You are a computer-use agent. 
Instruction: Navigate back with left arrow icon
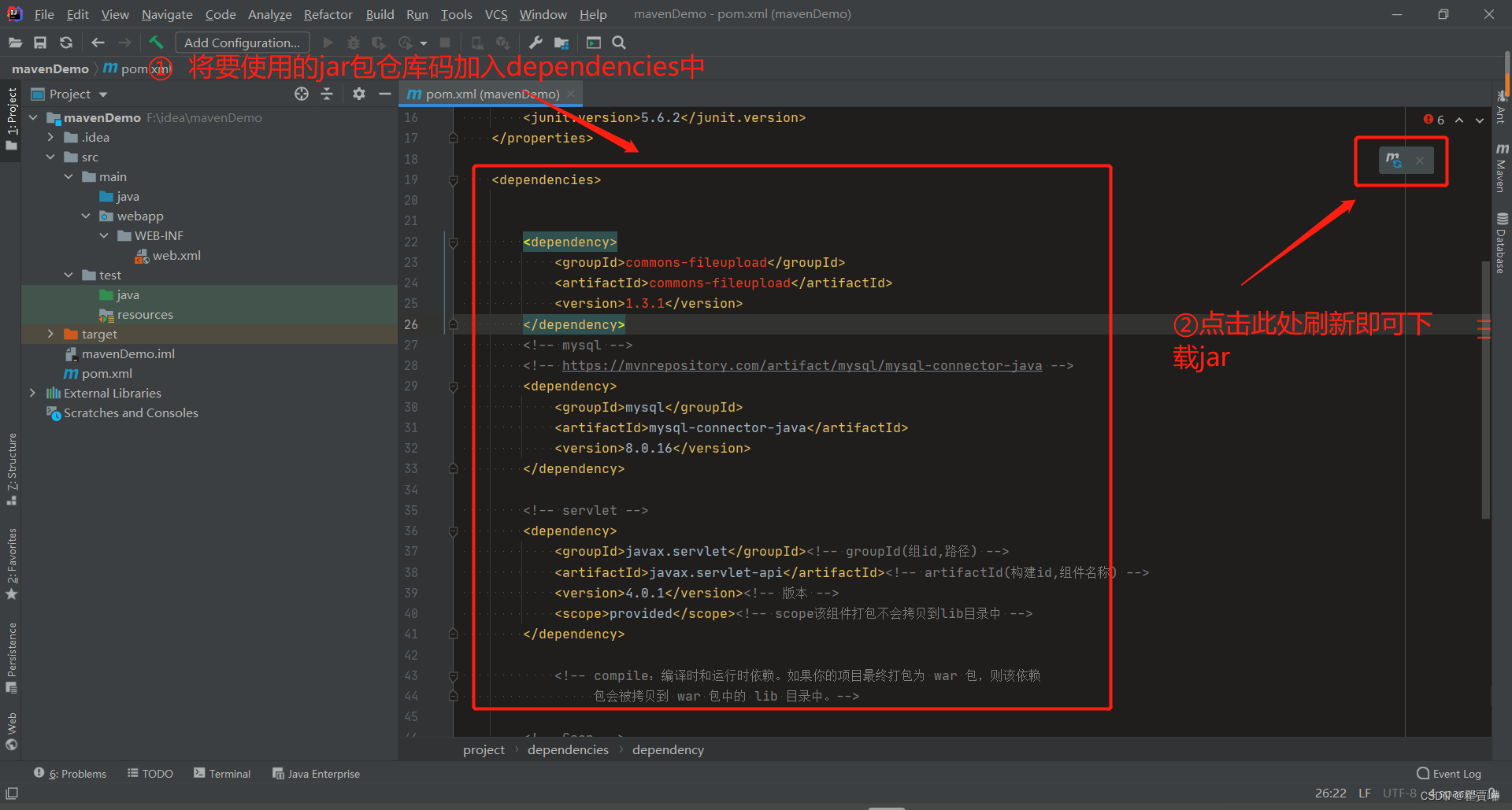click(98, 43)
